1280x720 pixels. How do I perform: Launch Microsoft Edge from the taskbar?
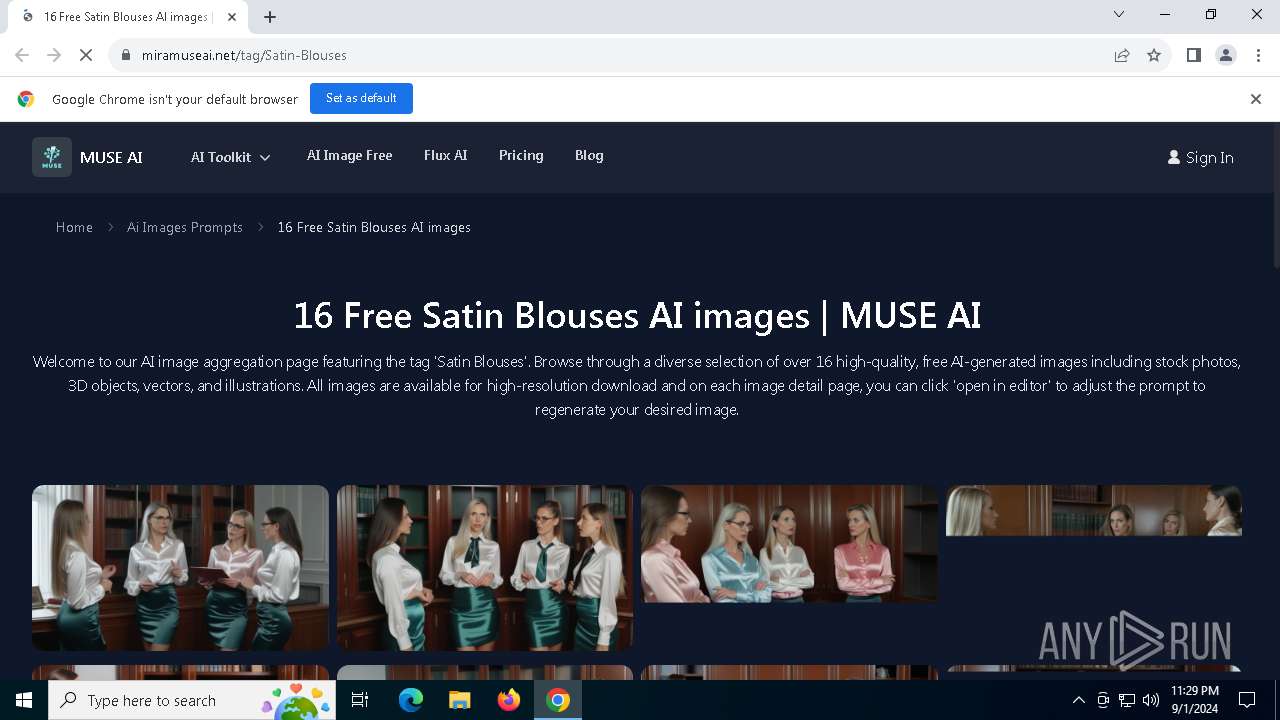pyautogui.click(x=411, y=700)
